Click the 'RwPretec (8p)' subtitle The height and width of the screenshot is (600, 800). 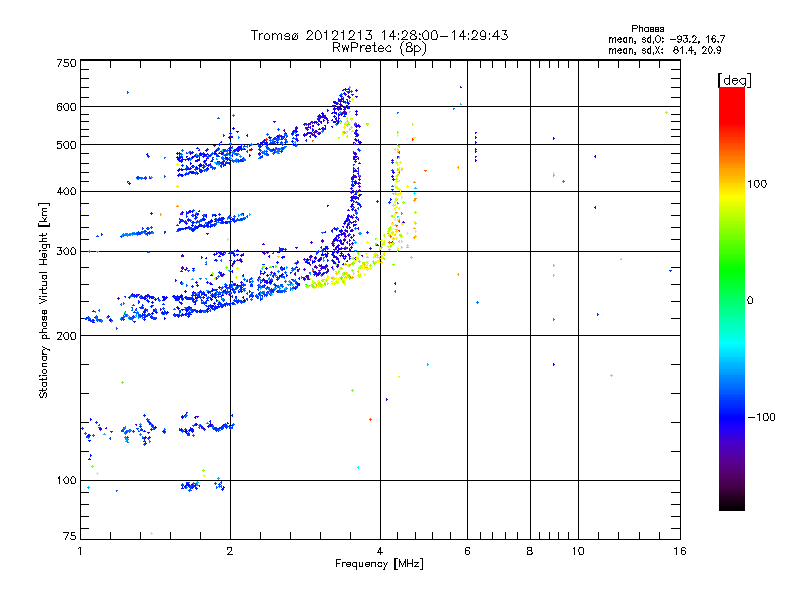(379, 48)
